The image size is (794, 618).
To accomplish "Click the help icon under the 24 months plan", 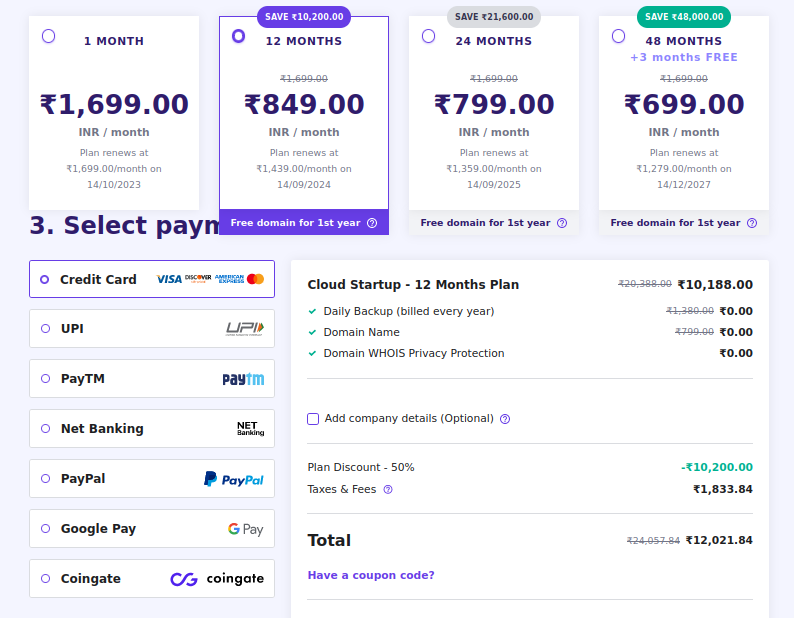I will pyautogui.click(x=562, y=223).
